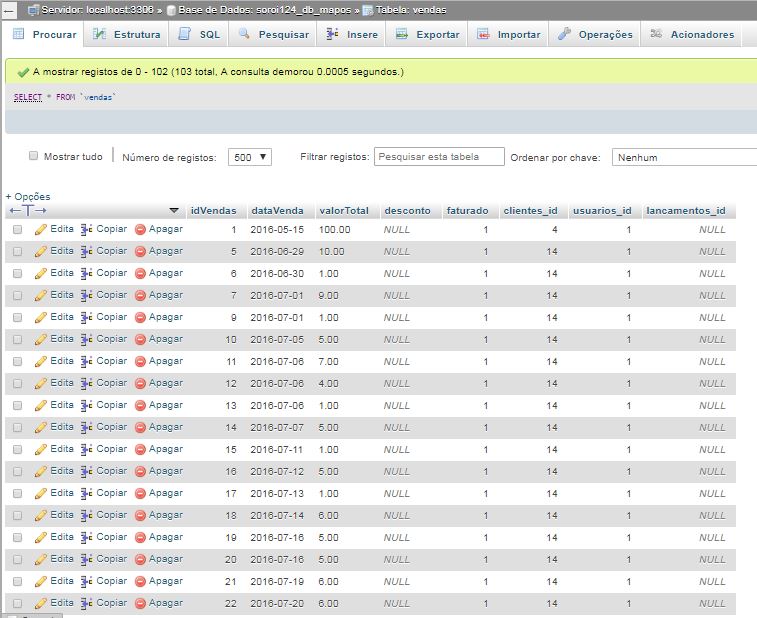The width and height of the screenshot is (757, 618).
Task: Tick the checkbox for idVendas 18
Action: point(17,516)
